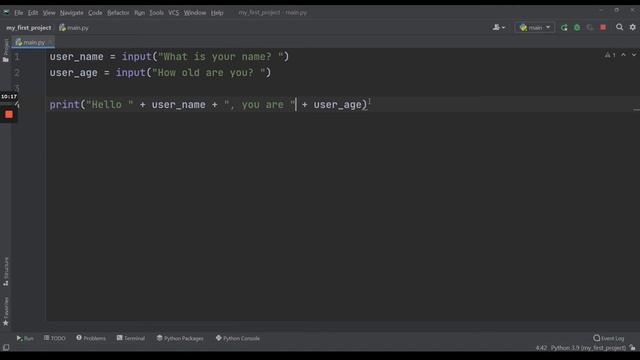Click the print keyword on line 4
640x360 pixels.
coord(64,105)
